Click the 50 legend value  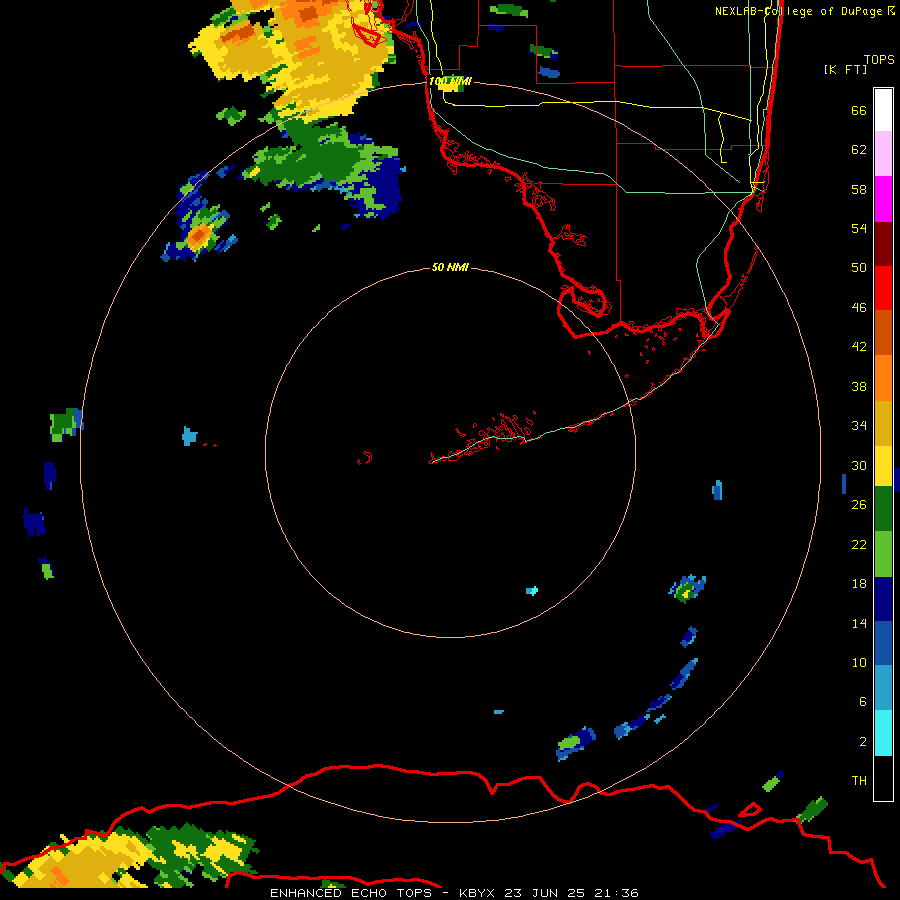[x=859, y=268]
